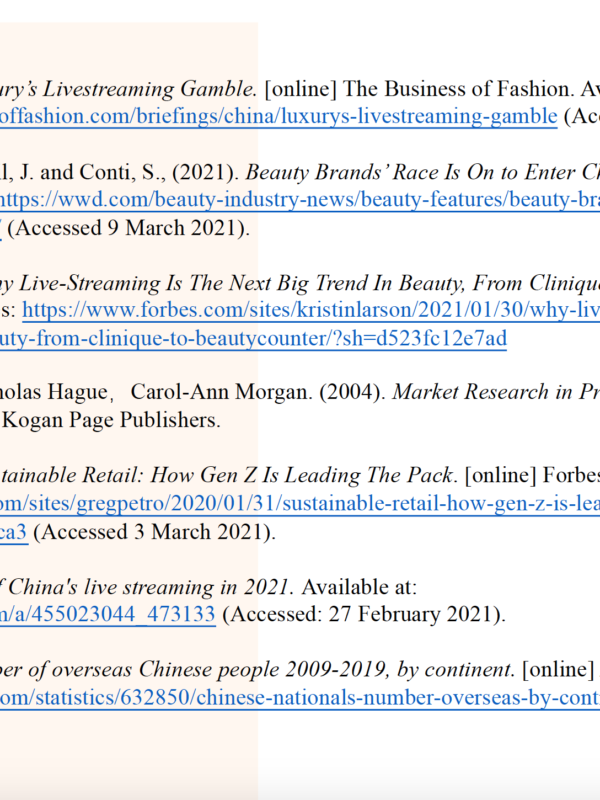
Task: Click the link ending in clinique-to-beautycounter
Action: coord(254,338)
